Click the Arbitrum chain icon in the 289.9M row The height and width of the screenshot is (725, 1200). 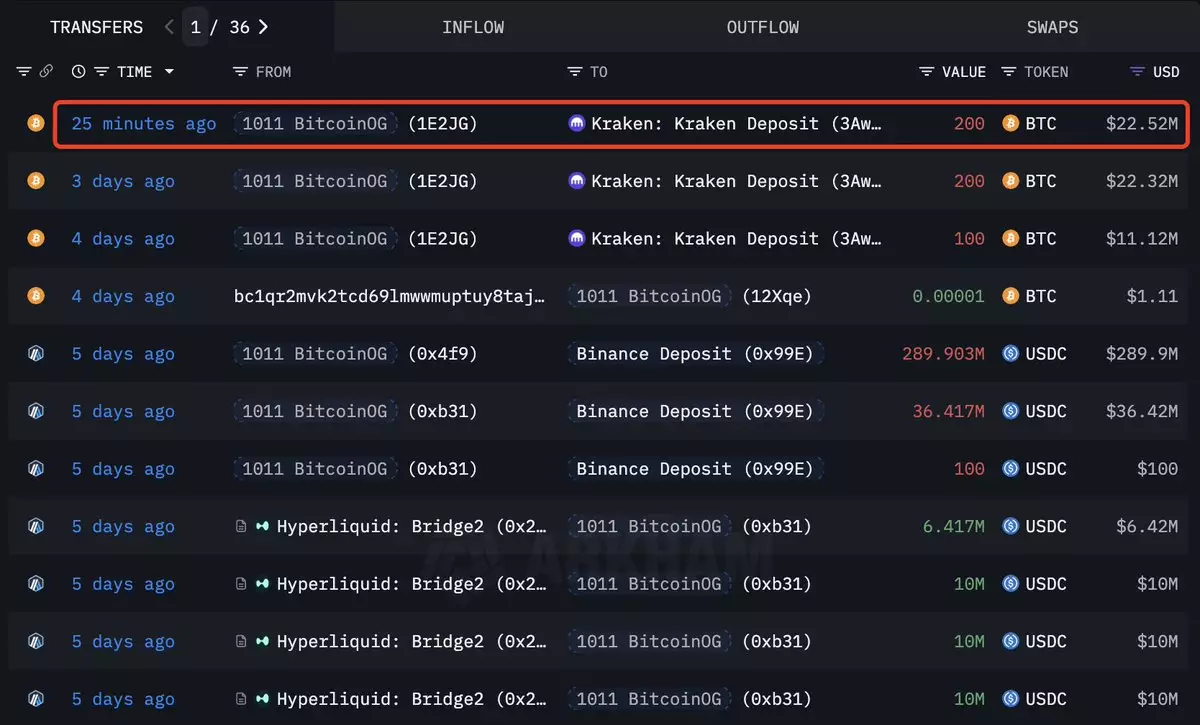(x=36, y=354)
